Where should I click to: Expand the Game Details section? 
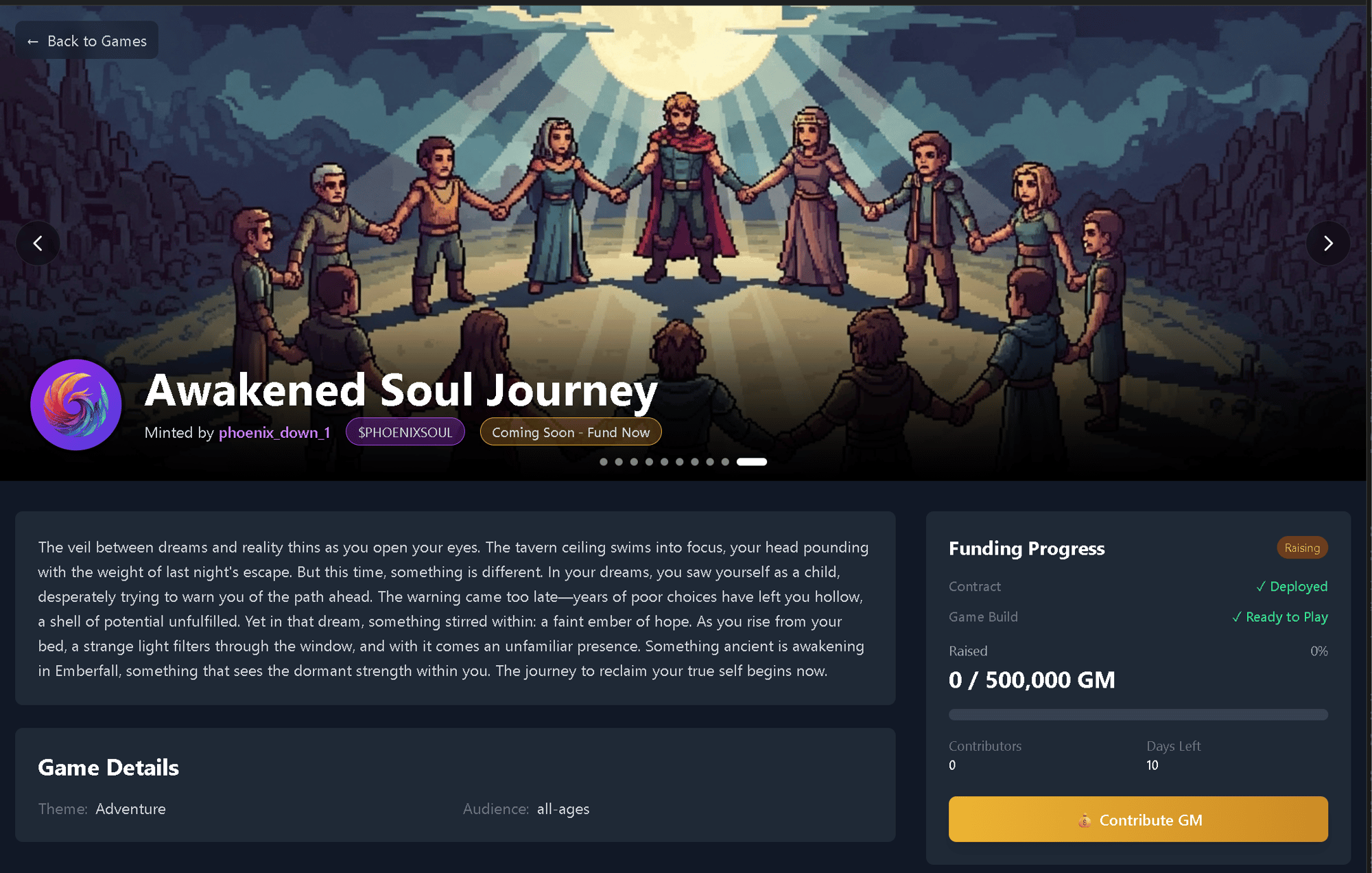pyautogui.click(x=108, y=767)
